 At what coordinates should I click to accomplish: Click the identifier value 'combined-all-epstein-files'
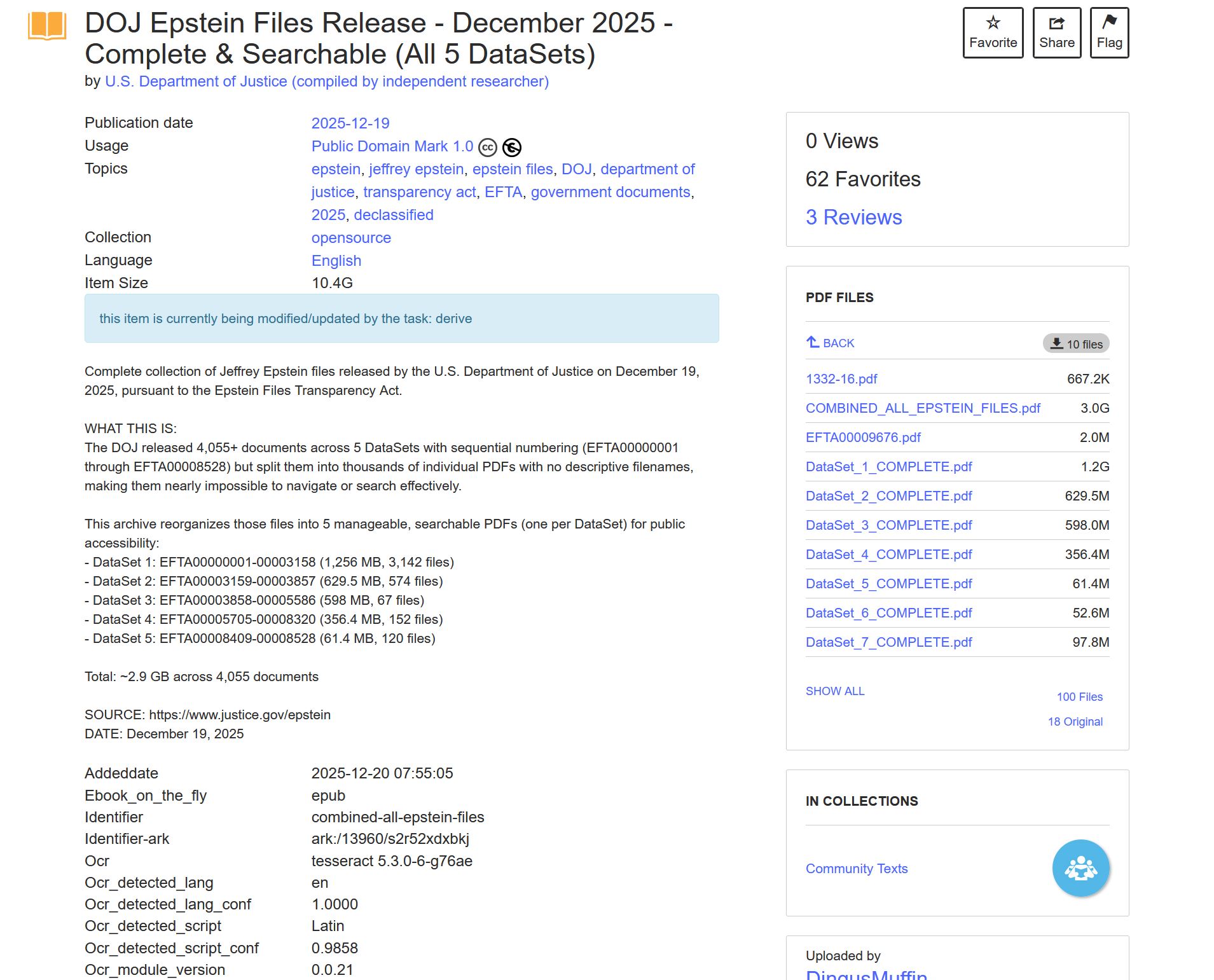[398, 817]
